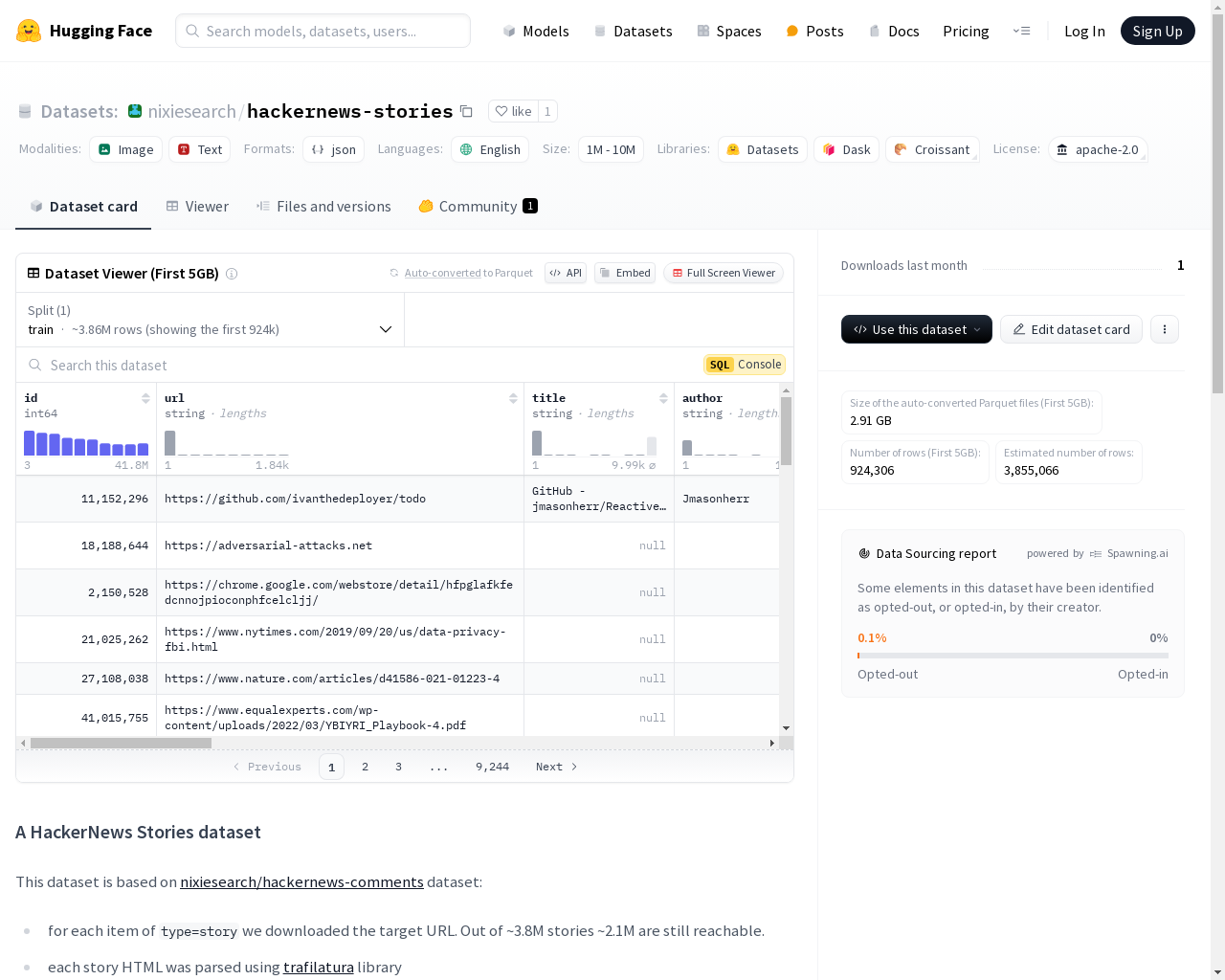Click the apache-2.0 license tag
The width and height of the screenshot is (1225, 980).
(x=1098, y=149)
